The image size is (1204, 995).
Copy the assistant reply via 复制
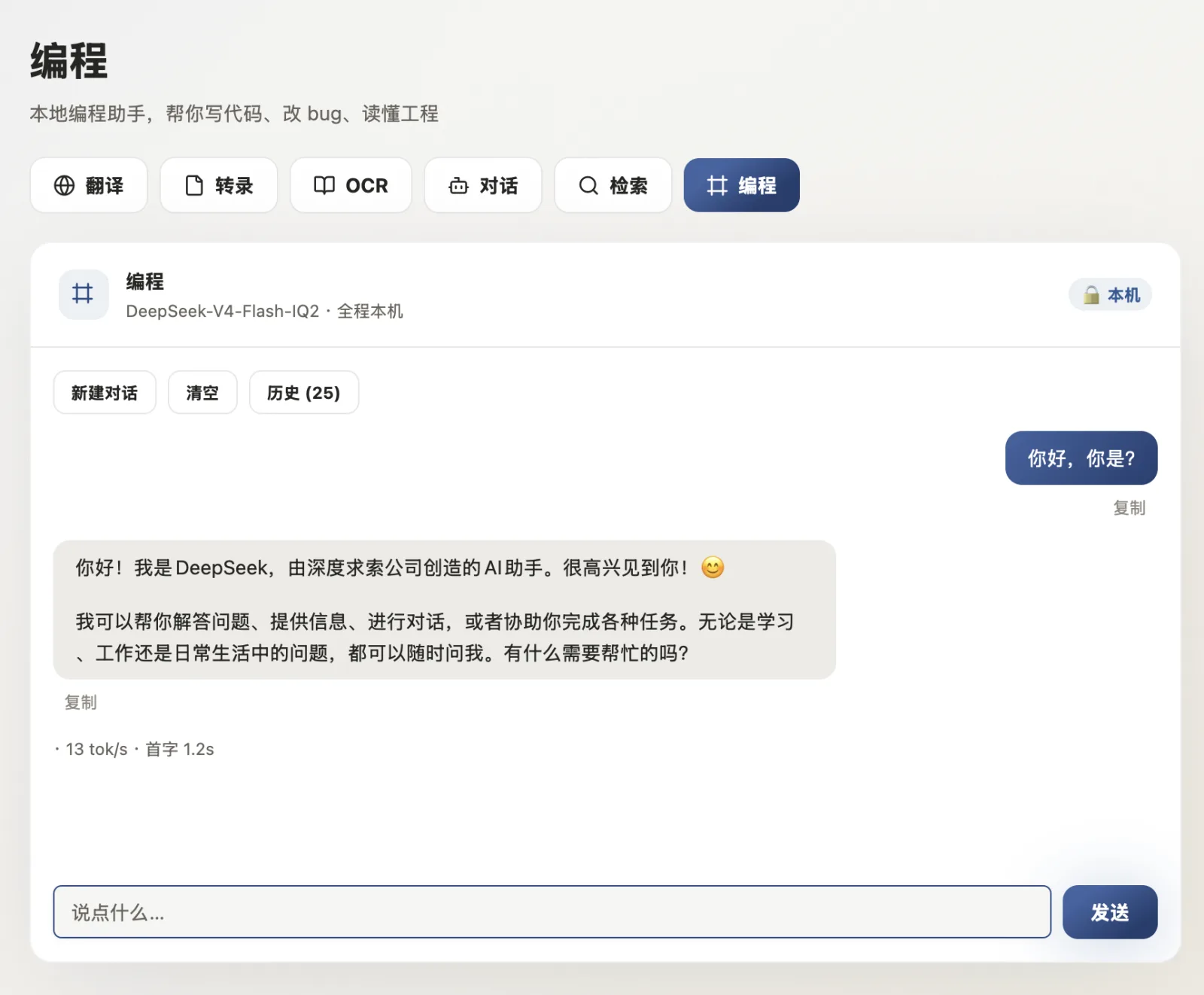[x=81, y=702]
